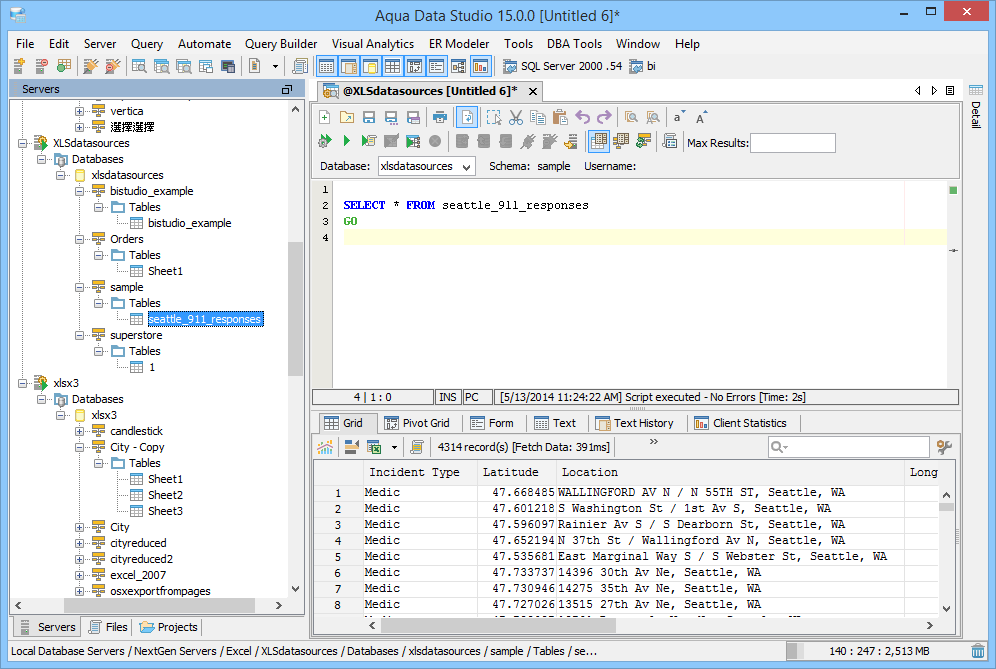Click the SQL Server 2000 .54 shortcut

563,66
